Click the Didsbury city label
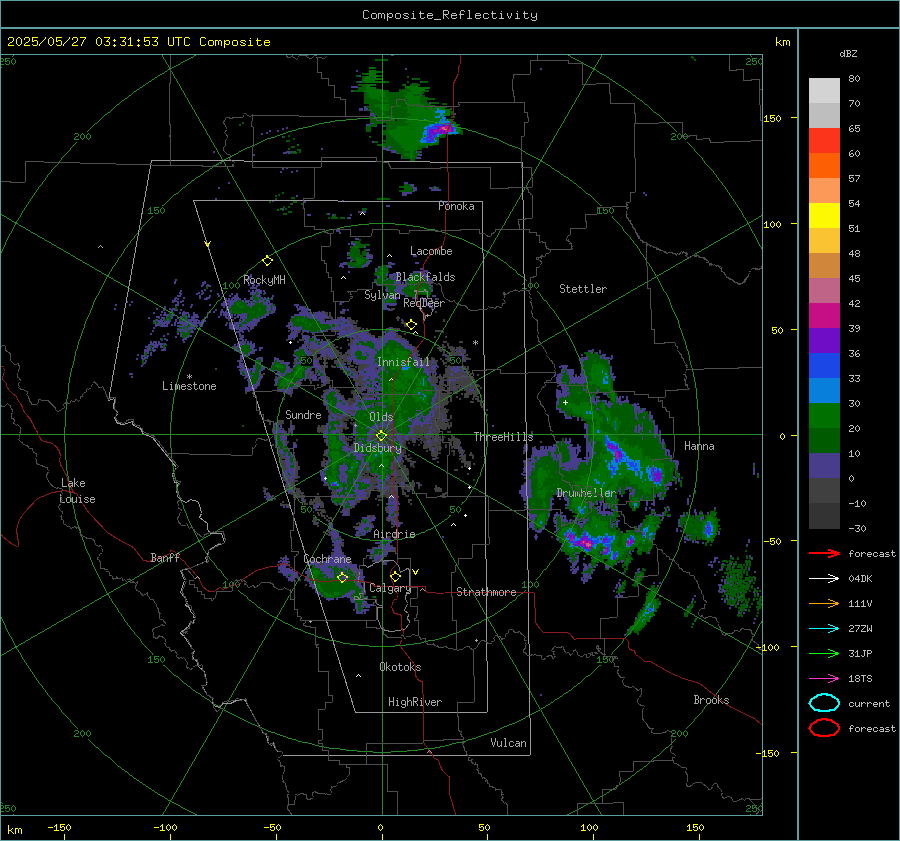900x841 pixels. pos(377,448)
